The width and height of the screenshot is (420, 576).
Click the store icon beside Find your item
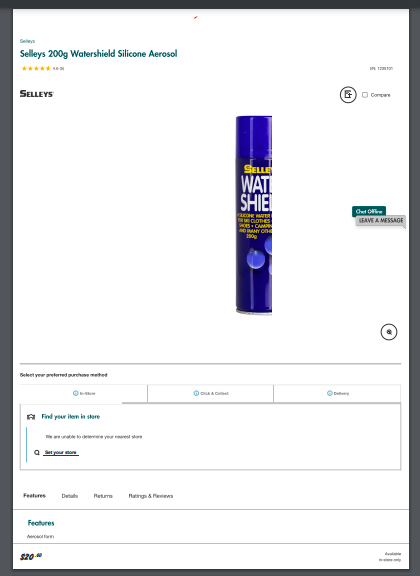(31, 417)
